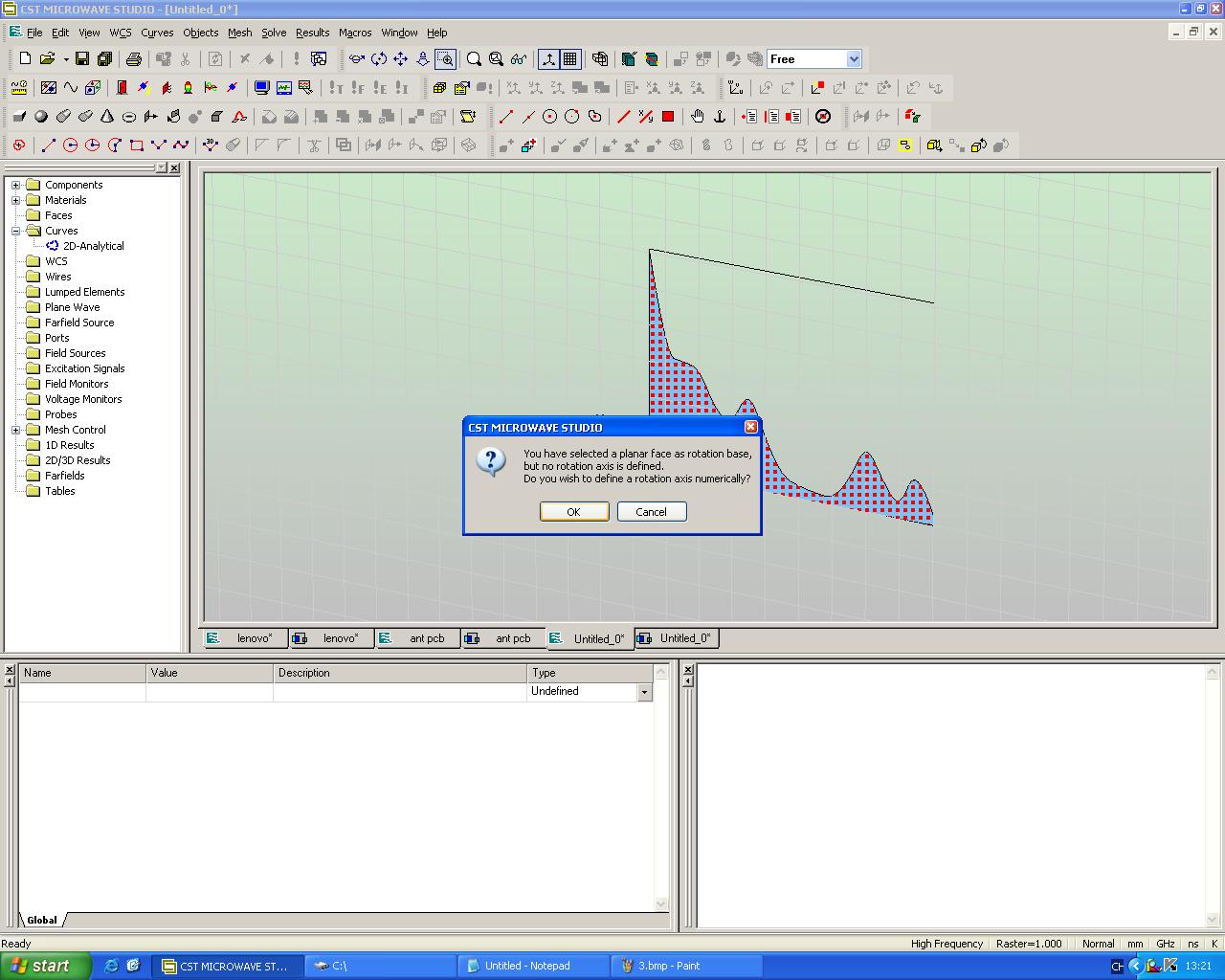
Task: Open the C:\ taskbar window
Action: [381, 966]
